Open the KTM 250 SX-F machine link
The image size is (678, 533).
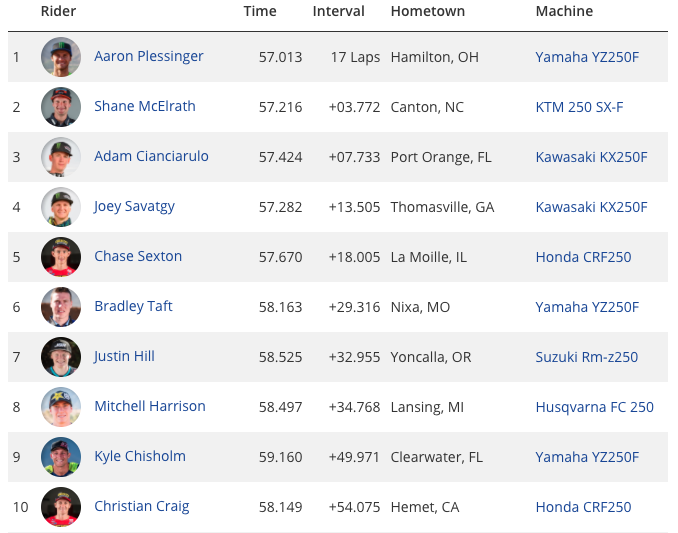tap(579, 107)
